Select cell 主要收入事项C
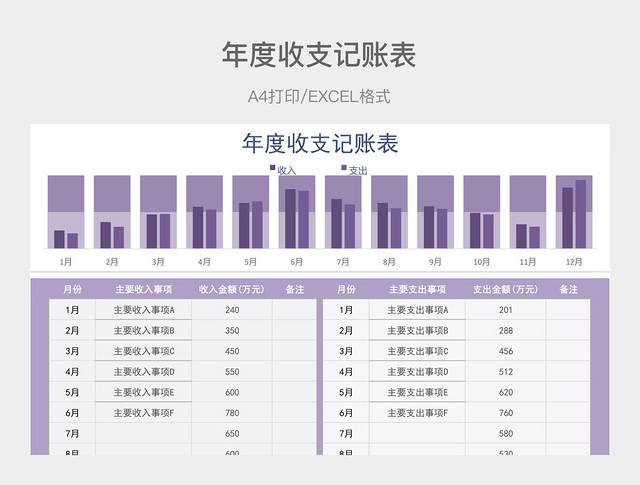This screenshot has width=640, height=485. click(144, 351)
